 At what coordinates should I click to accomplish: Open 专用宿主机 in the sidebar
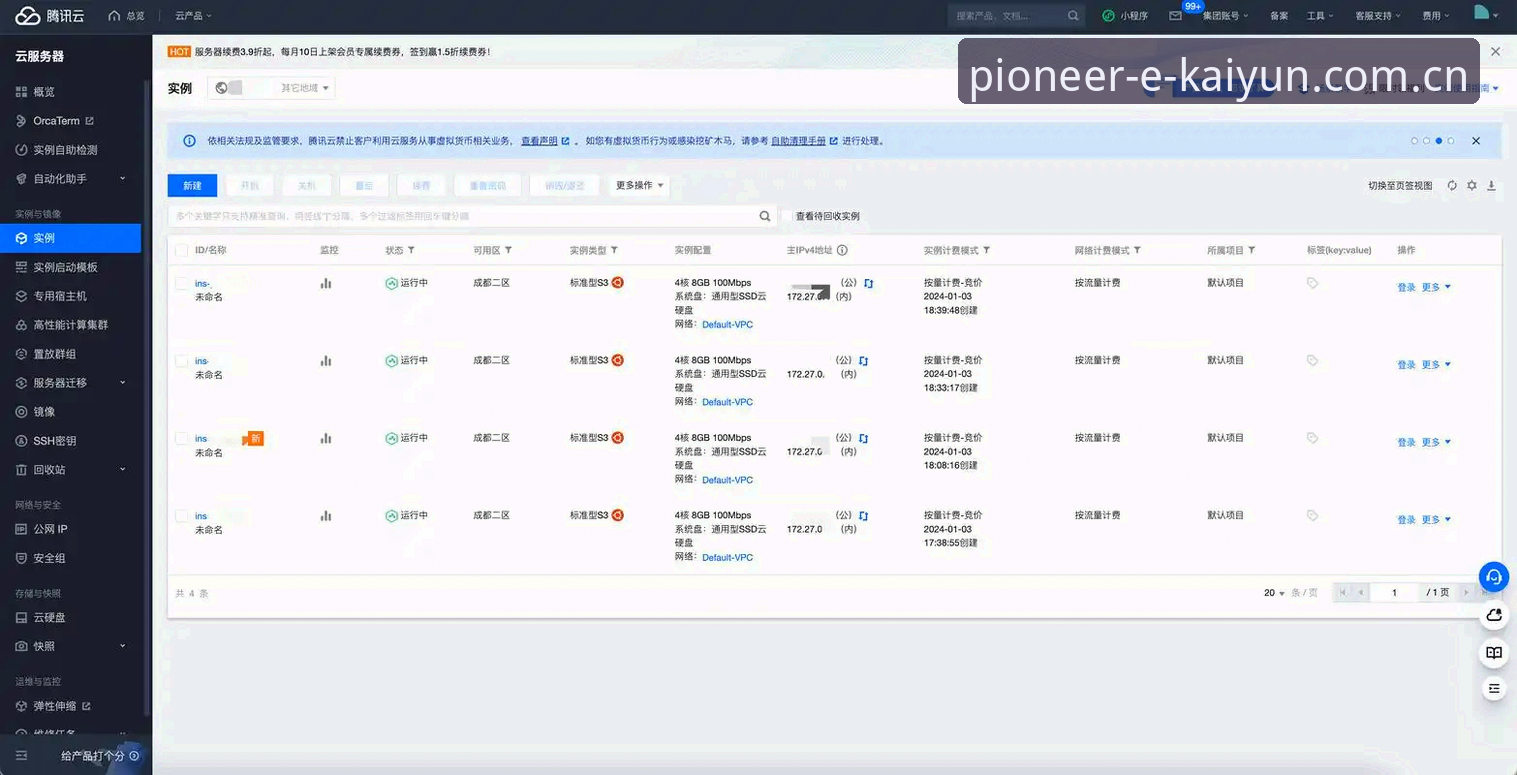[60, 296]
